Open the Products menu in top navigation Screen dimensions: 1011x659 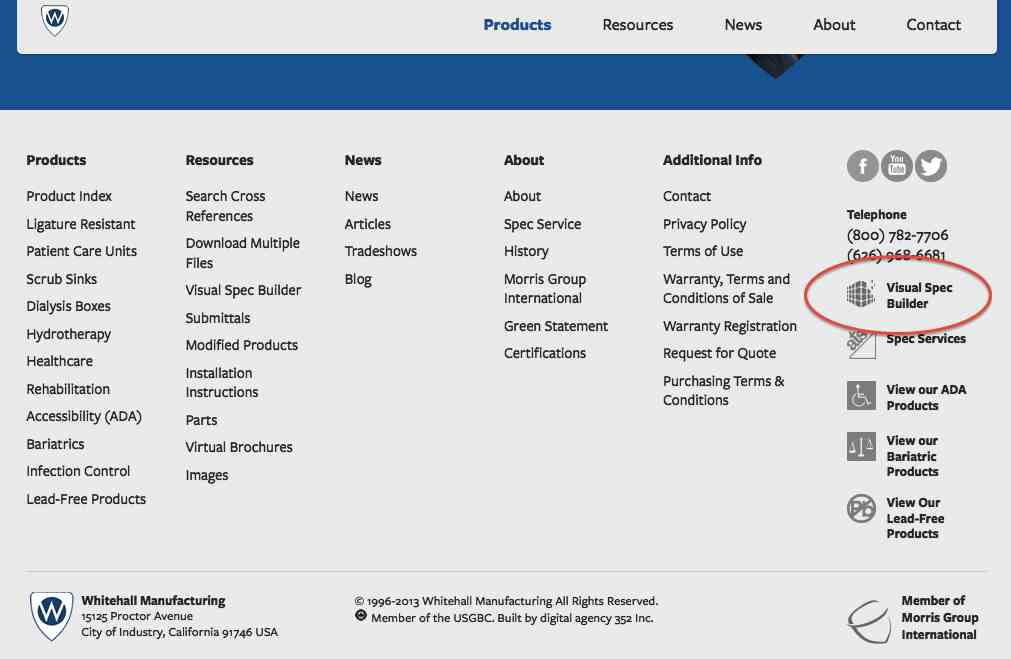(517, 25)
